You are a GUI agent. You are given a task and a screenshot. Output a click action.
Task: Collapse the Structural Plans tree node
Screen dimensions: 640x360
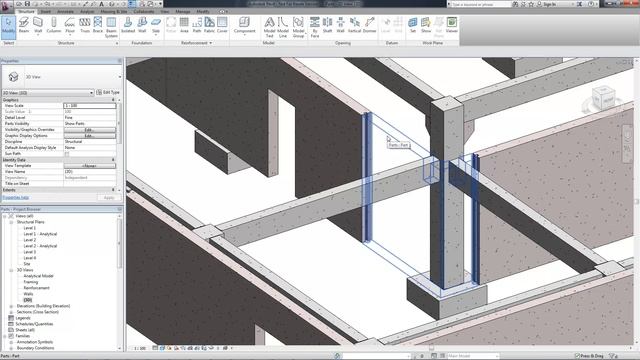pyautogui.click(x=11, y=222)
